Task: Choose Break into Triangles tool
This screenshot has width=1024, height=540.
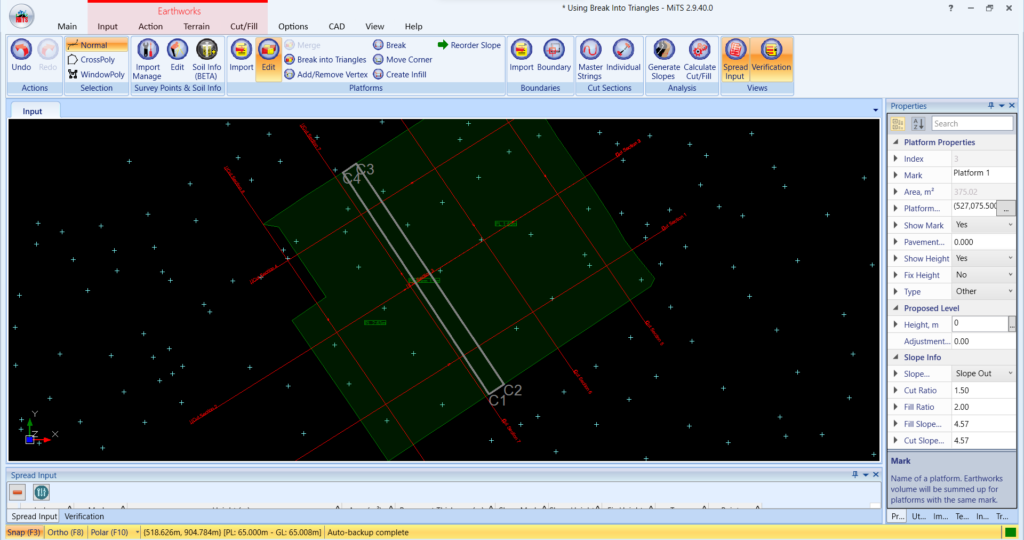Action: point(325,59)
